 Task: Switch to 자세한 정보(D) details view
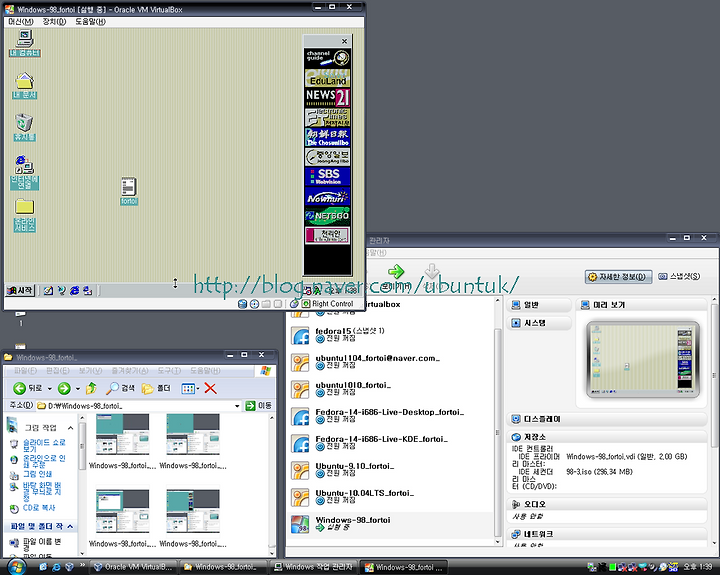618,276
